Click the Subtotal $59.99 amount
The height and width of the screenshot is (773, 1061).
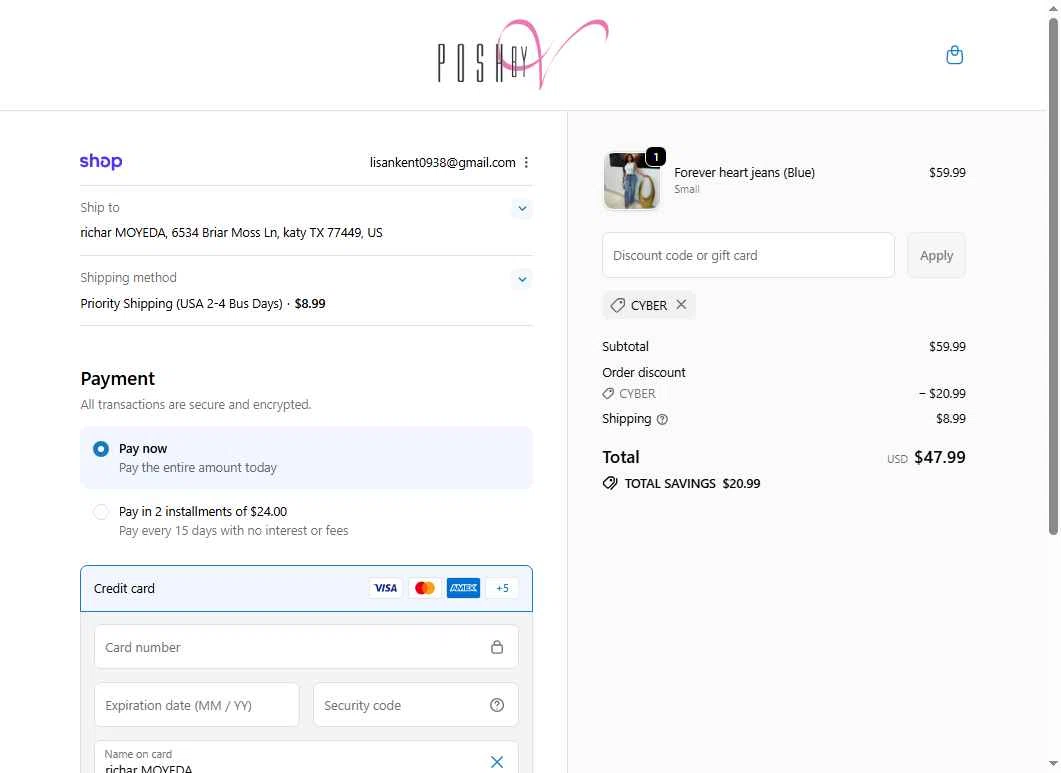pyautogui.click(x=947, y=347)
